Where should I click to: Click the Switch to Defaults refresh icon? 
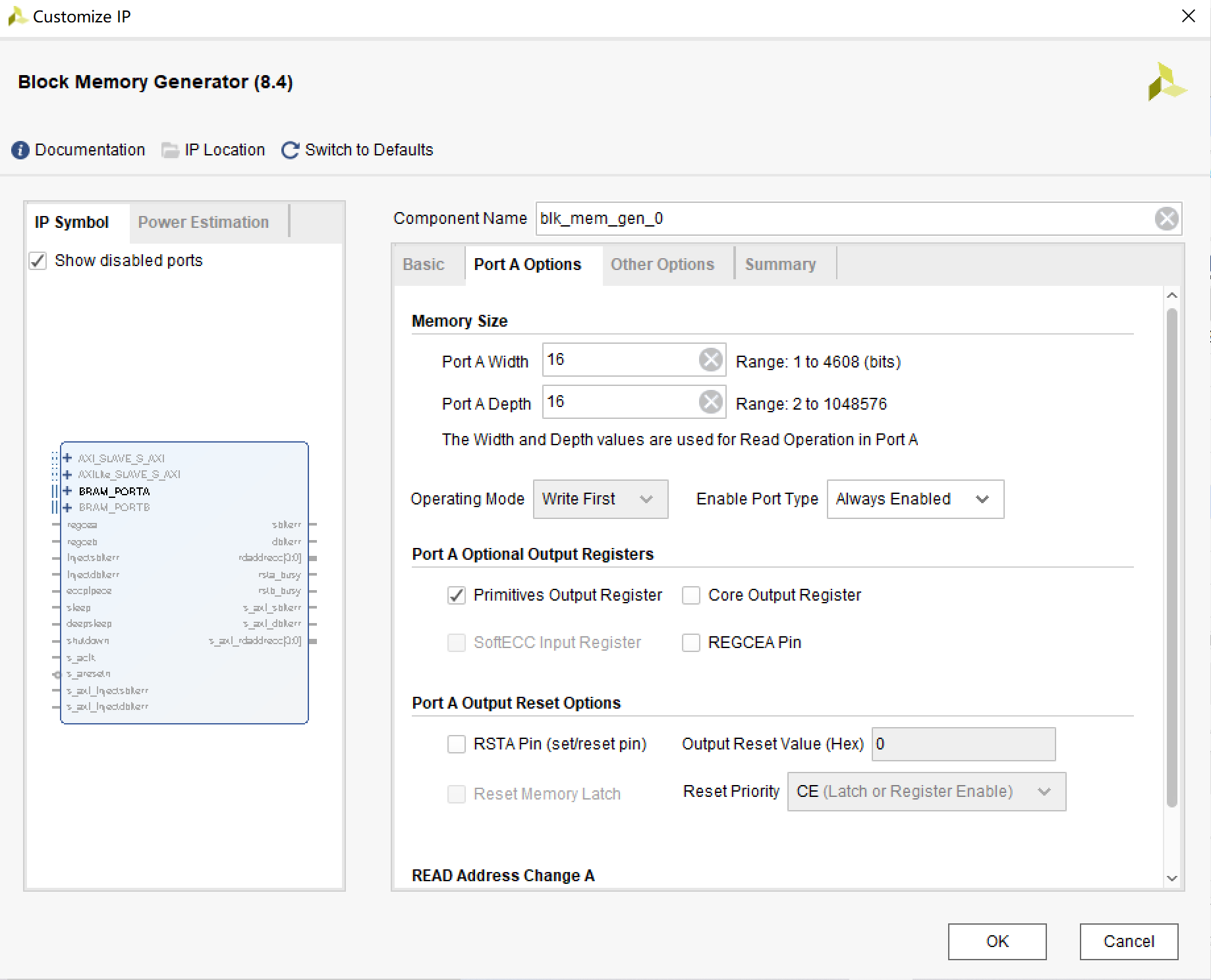pyautogui.click(x=290, y=150)
